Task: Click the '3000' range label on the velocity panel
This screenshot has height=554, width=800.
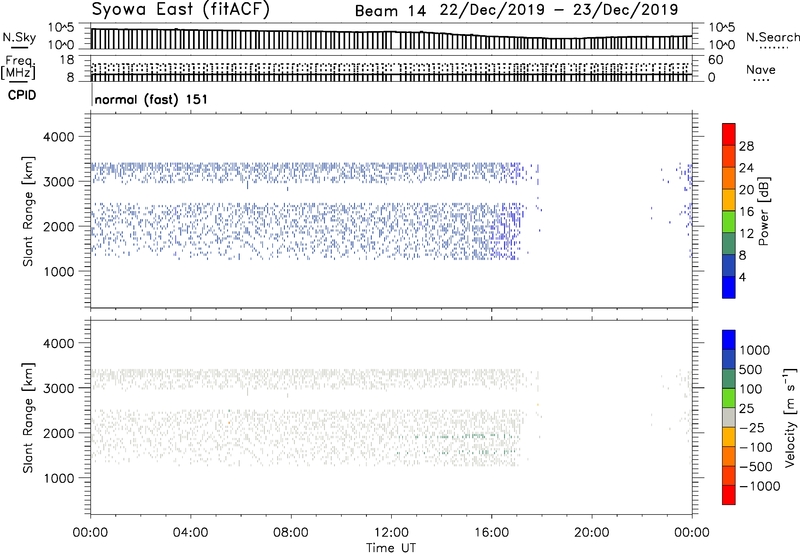Action: (58, 388)
